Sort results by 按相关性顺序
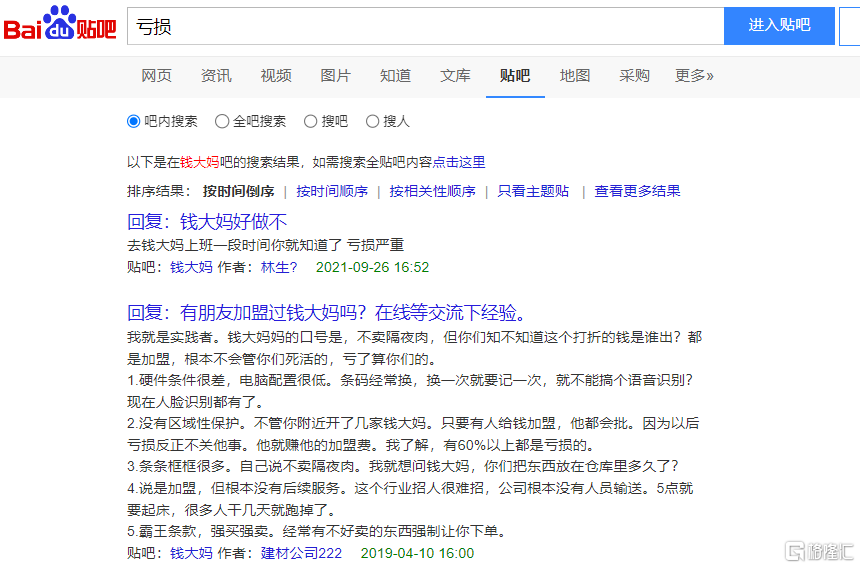860x568 pixels. [432, 191]
